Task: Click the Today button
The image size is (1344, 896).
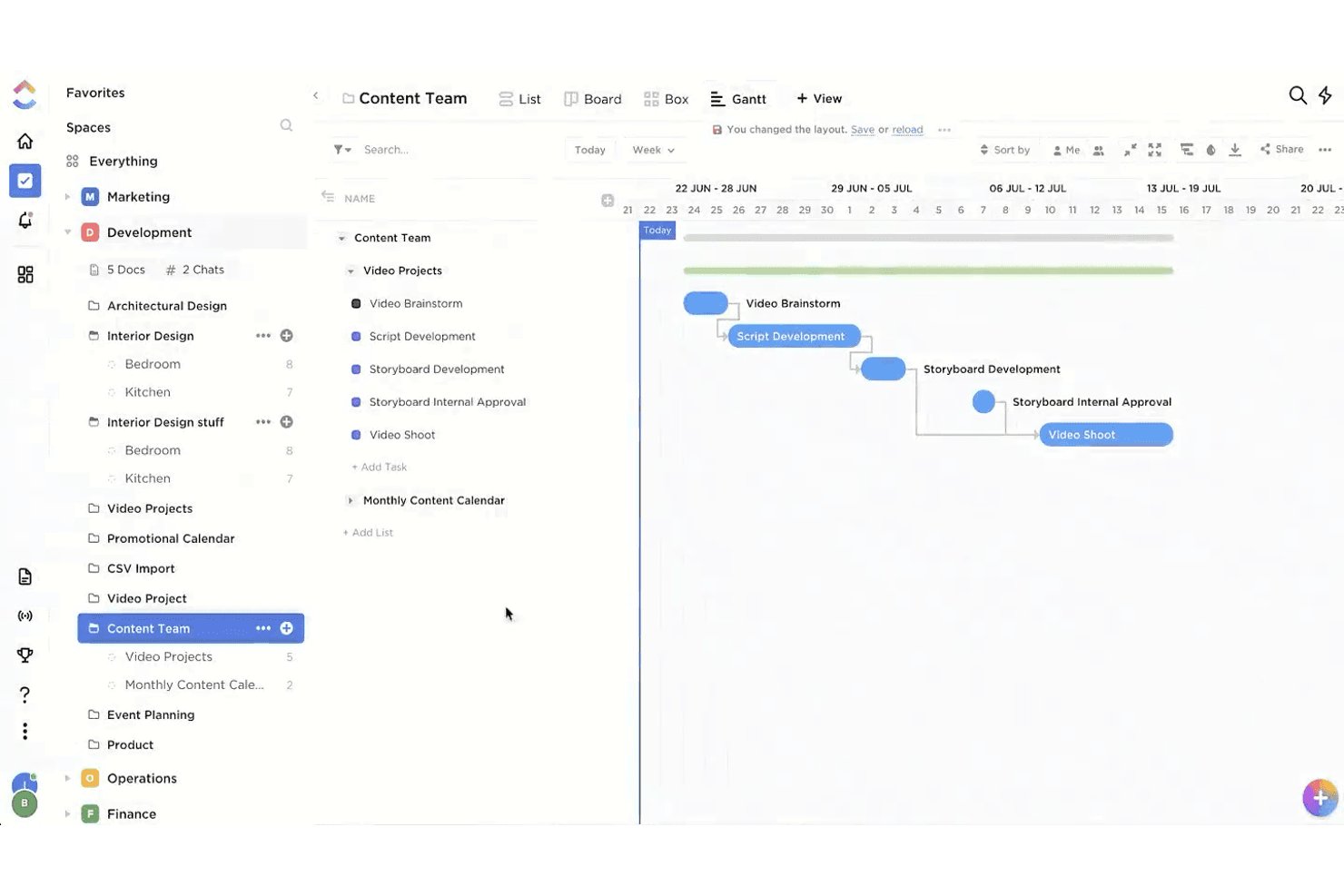Action: [x=590, y=150]
